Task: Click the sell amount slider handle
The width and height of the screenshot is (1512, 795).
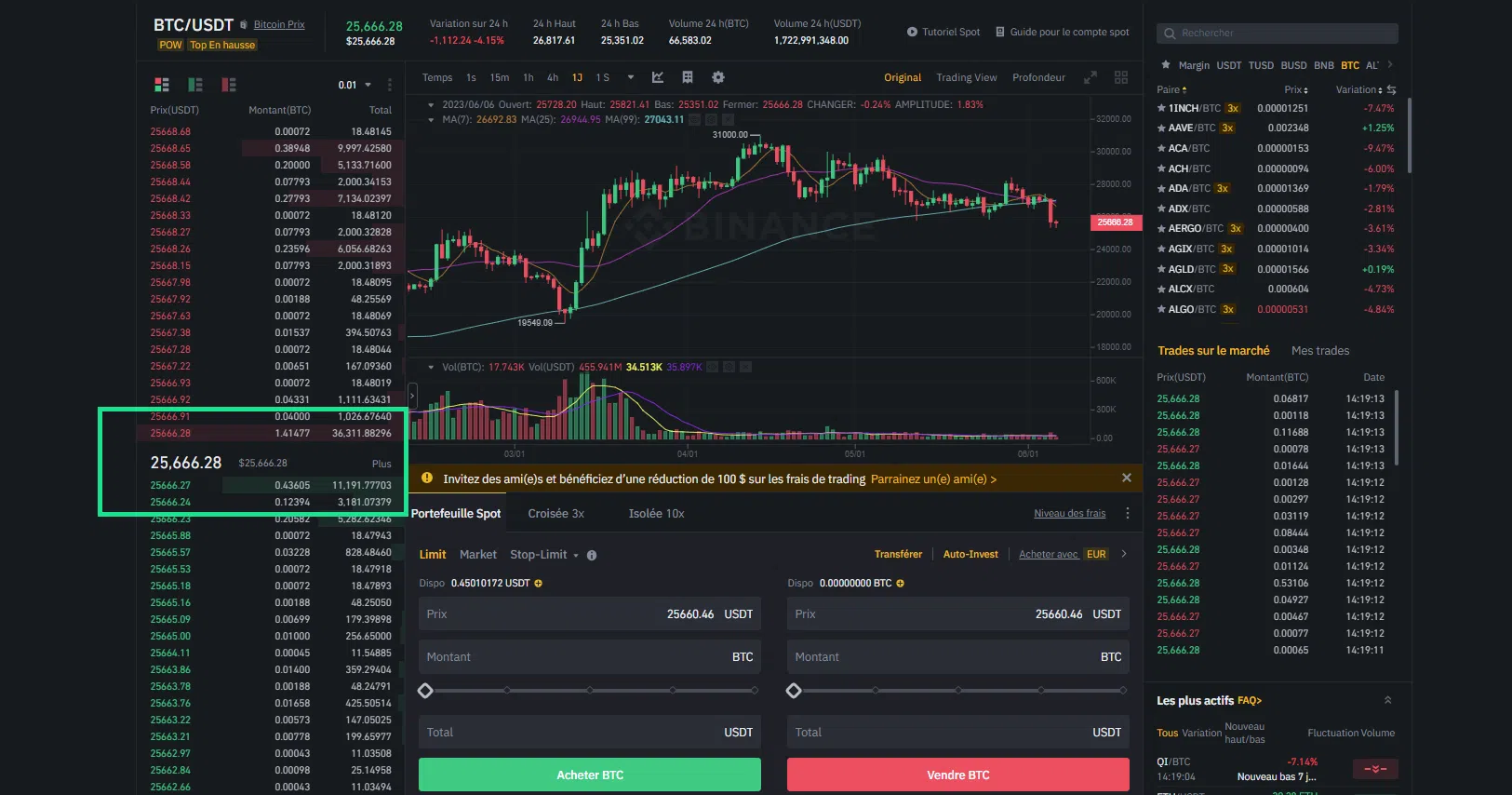Action: pos(794,691)
